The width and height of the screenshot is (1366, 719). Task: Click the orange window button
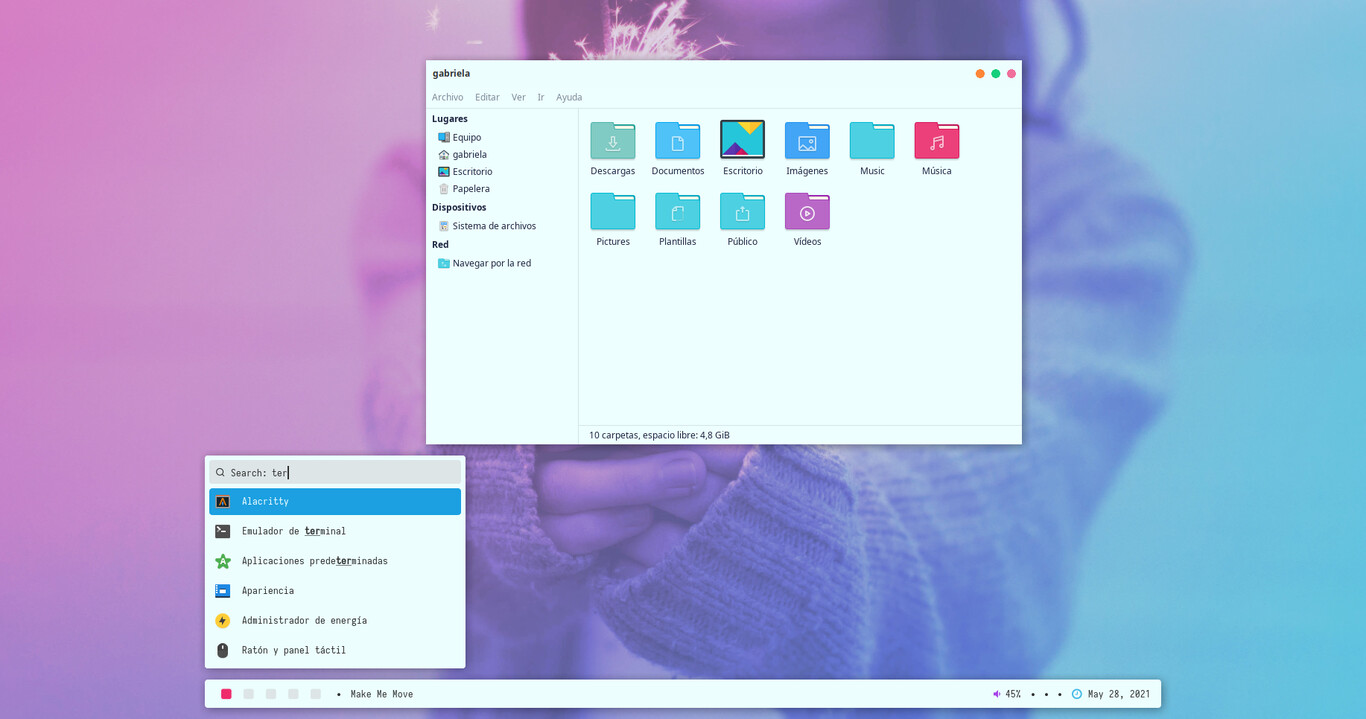pos(980,74)
